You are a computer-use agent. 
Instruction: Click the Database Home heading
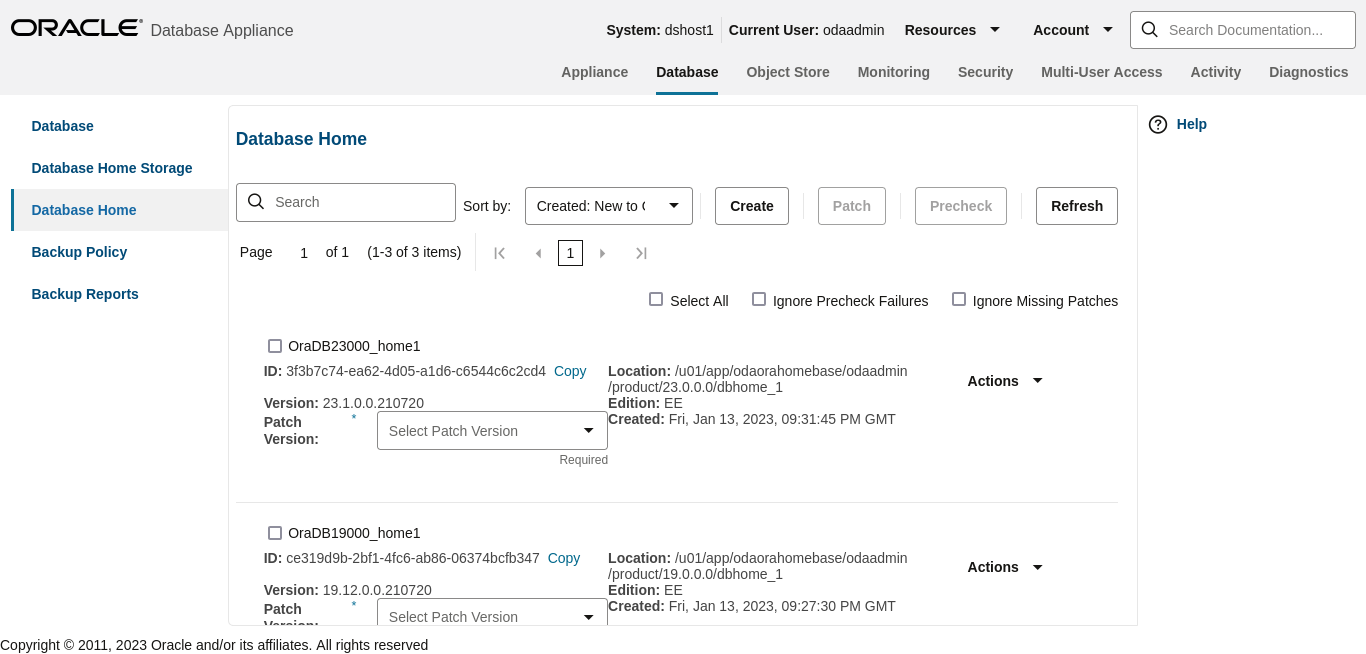coord(301,139)
